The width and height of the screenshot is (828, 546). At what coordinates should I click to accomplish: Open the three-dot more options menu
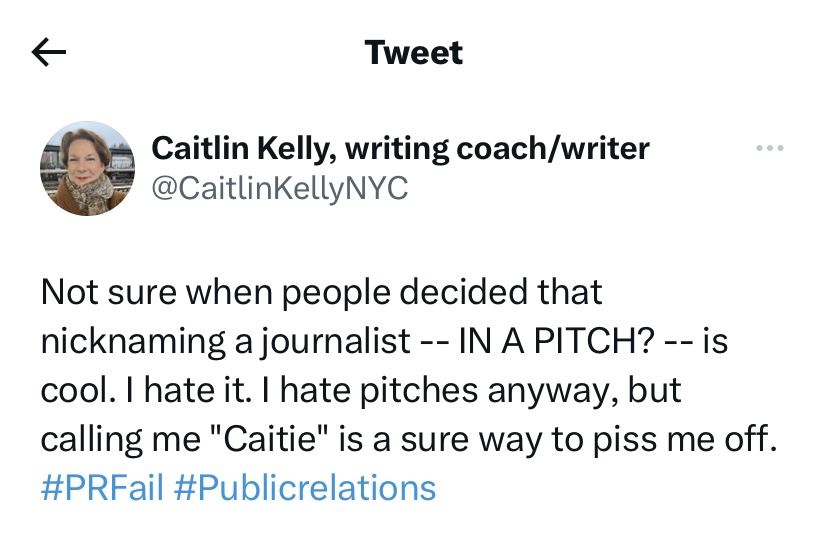pyautogui.click(x=770, y=149)
